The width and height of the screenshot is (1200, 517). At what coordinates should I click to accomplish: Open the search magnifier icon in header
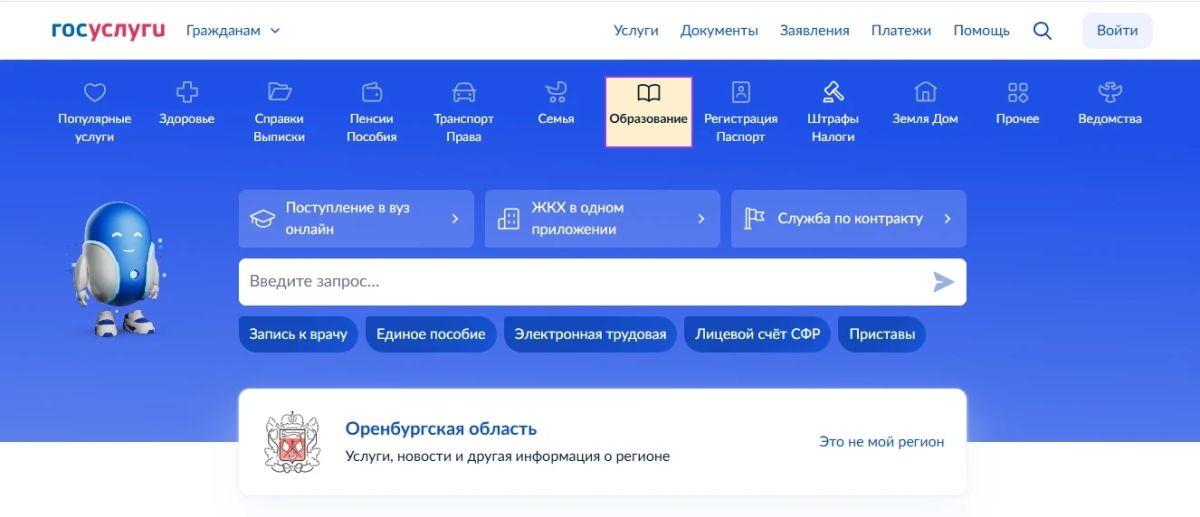tap(1042, 31)
